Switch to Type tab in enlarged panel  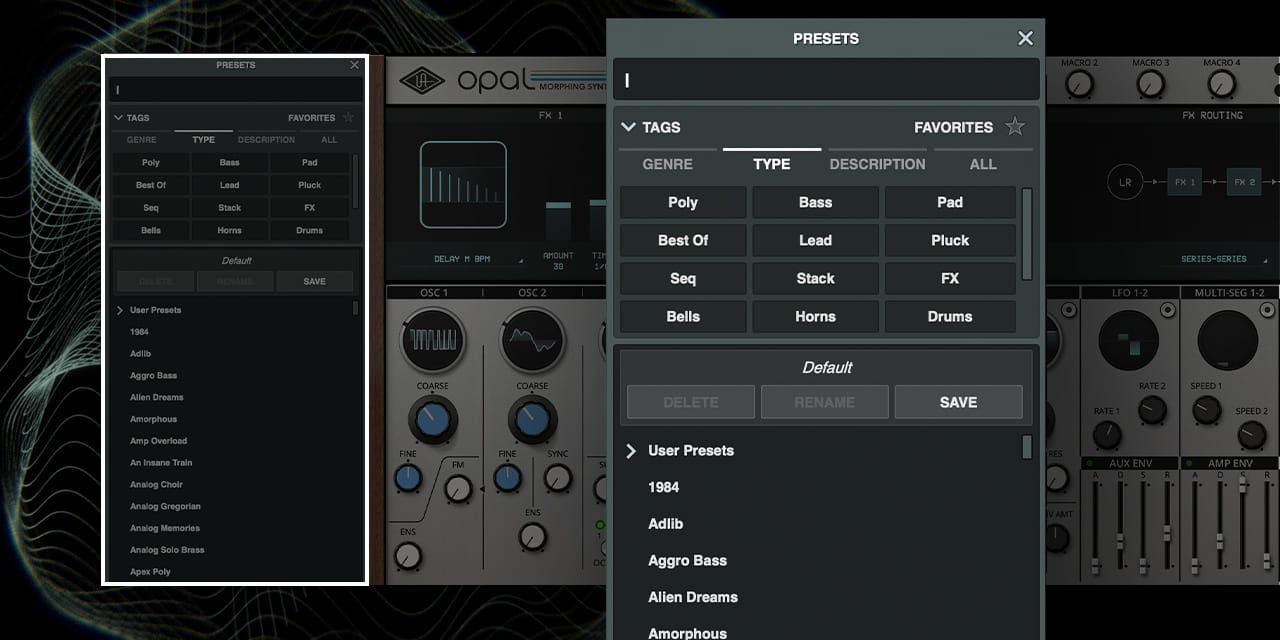(x=772, y=164)
